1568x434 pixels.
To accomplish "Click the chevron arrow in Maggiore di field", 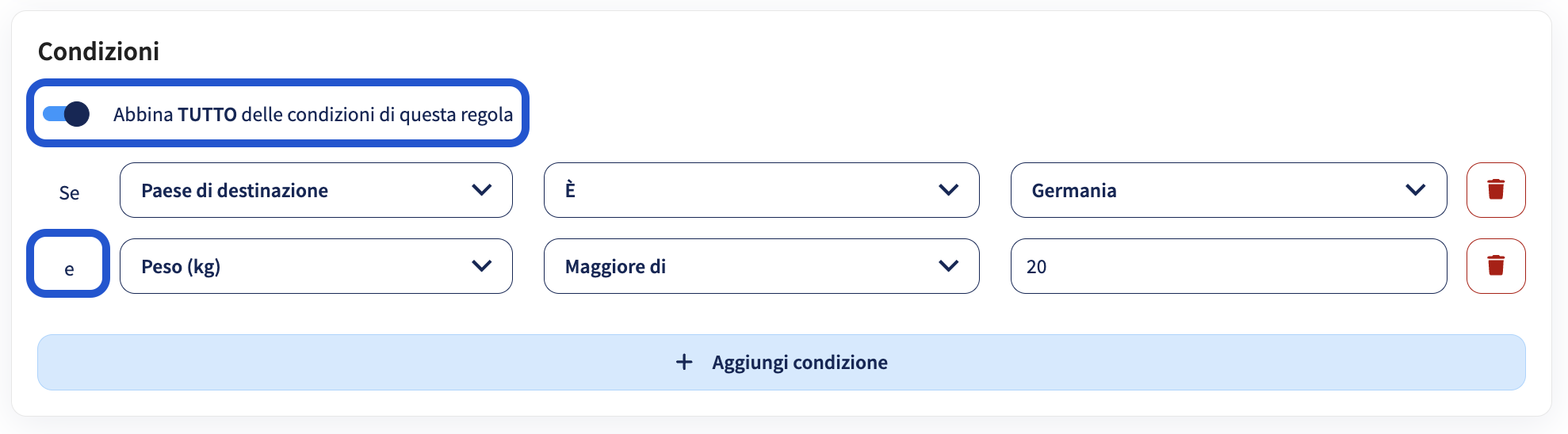I will point(949,266).
